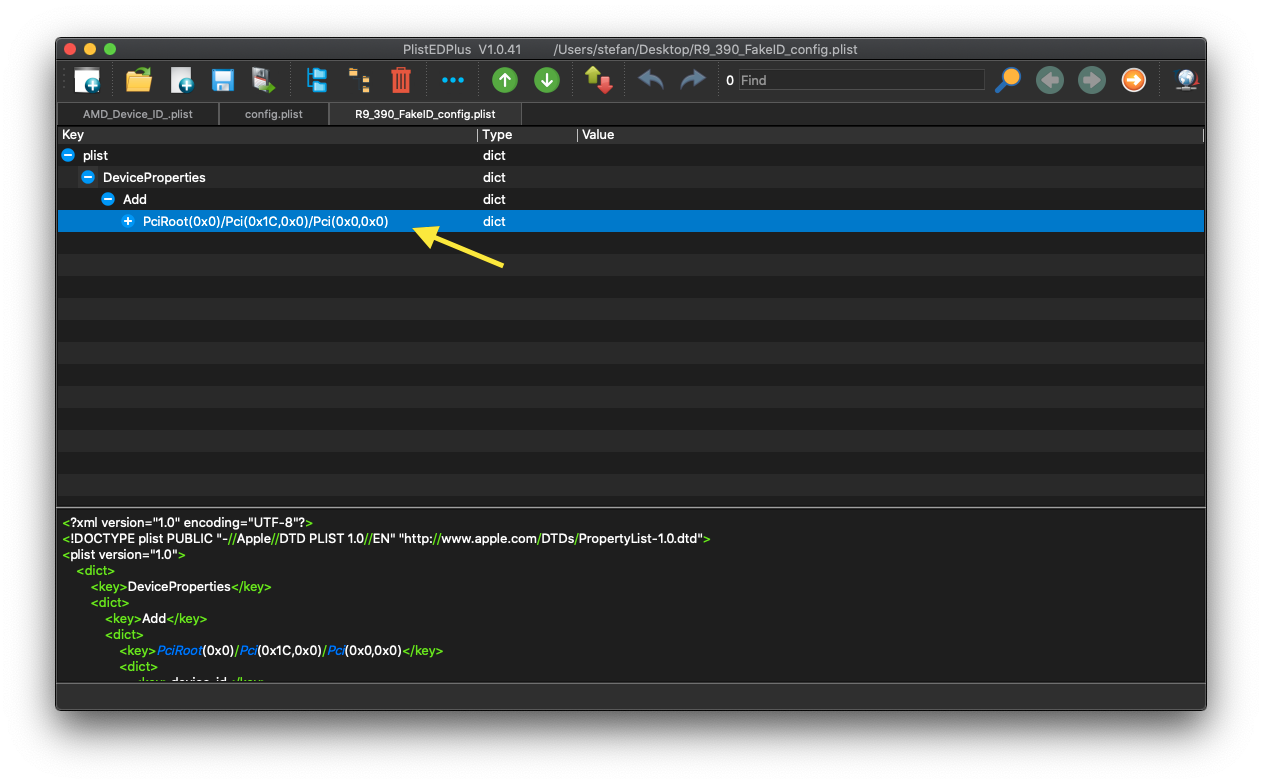
Task: Click the red trash can delete icon
Action: [400, 80]
